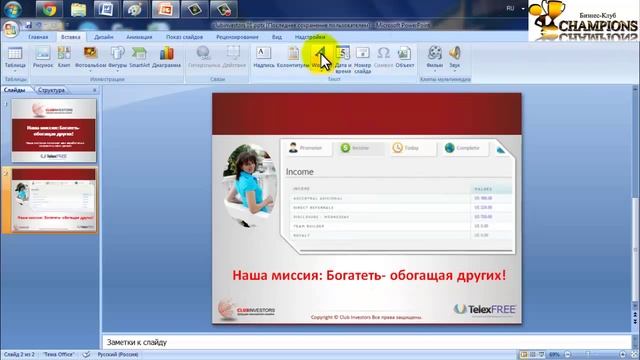Image resolution: width=640 pixels, height=360 pixels.
Task: Click the Действие action icon
Action: pyautogui.click(x=233, y=53)
